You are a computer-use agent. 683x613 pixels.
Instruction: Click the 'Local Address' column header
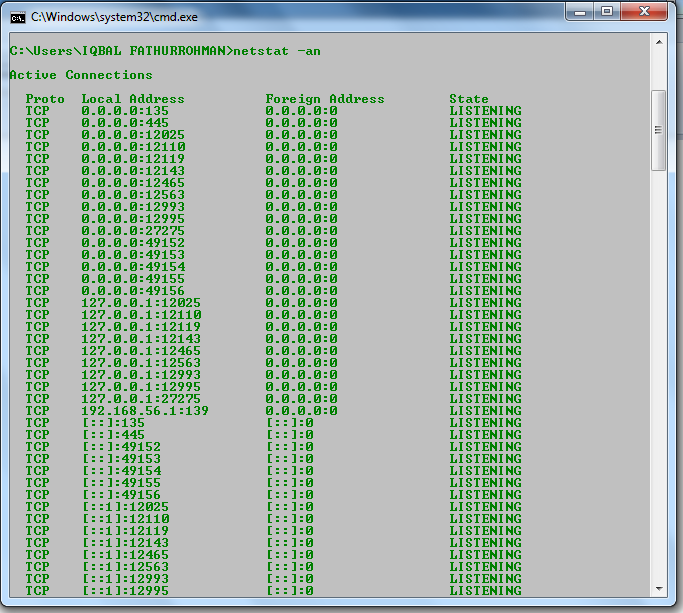pos(133,99)
